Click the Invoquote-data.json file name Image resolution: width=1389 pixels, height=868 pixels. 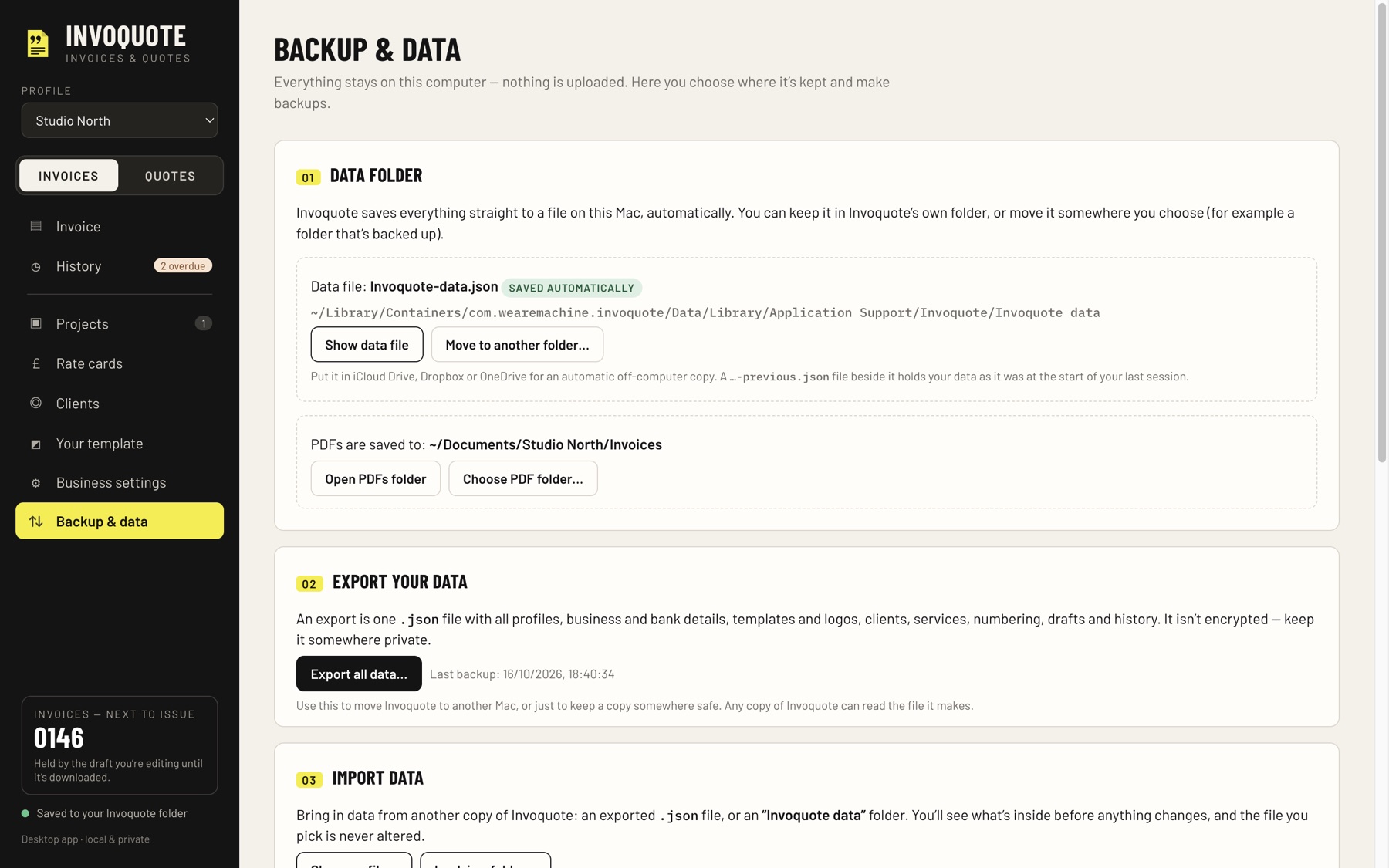(x=434, y=286)
